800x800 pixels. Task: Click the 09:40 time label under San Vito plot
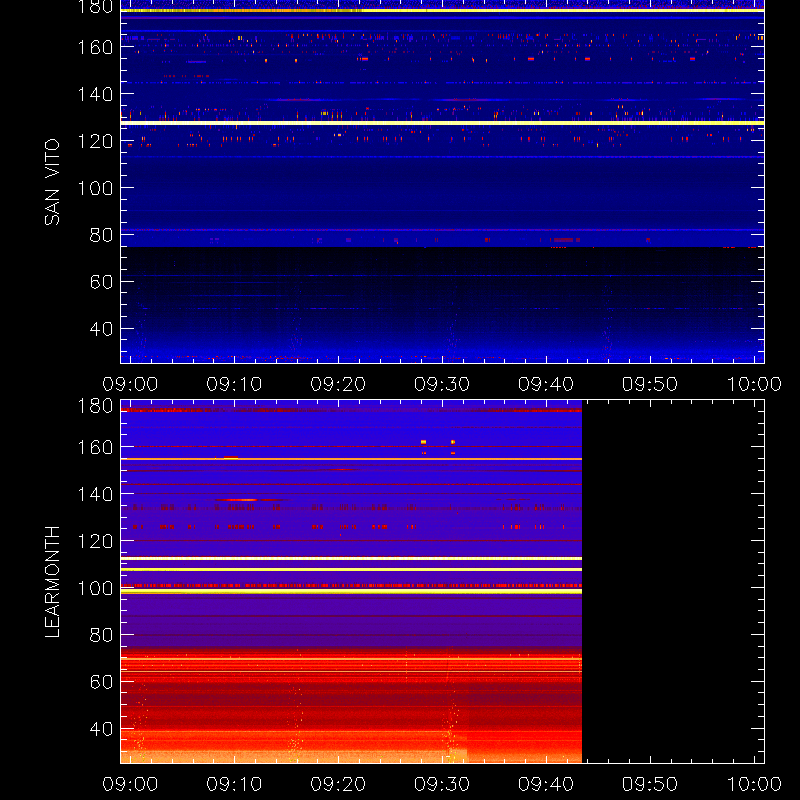click(x=546, y=384)
